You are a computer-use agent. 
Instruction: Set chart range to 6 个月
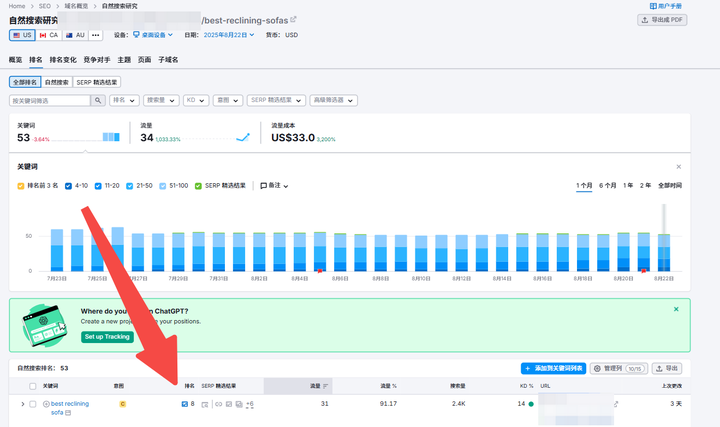point(608,185)
